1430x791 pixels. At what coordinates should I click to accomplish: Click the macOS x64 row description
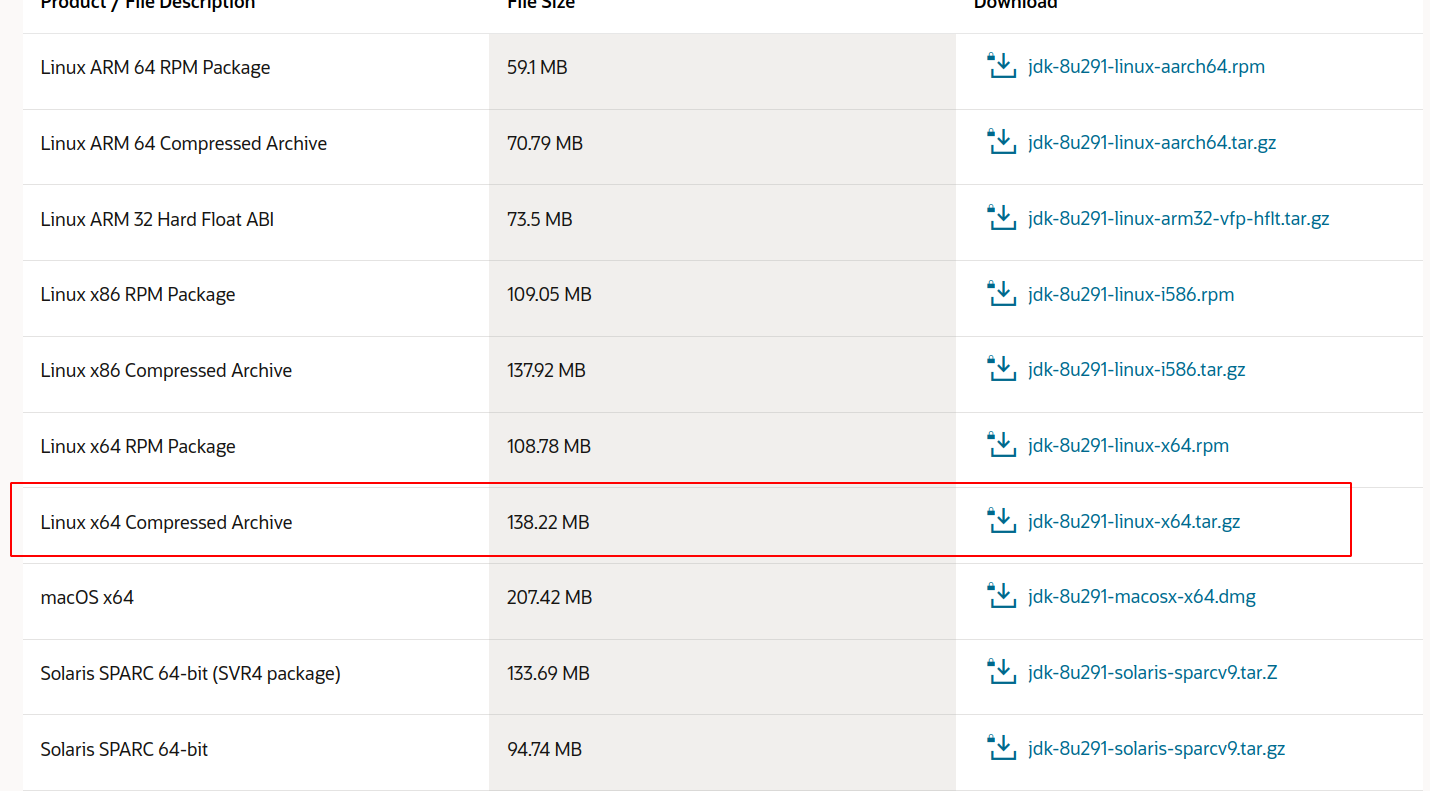[87, 597]
